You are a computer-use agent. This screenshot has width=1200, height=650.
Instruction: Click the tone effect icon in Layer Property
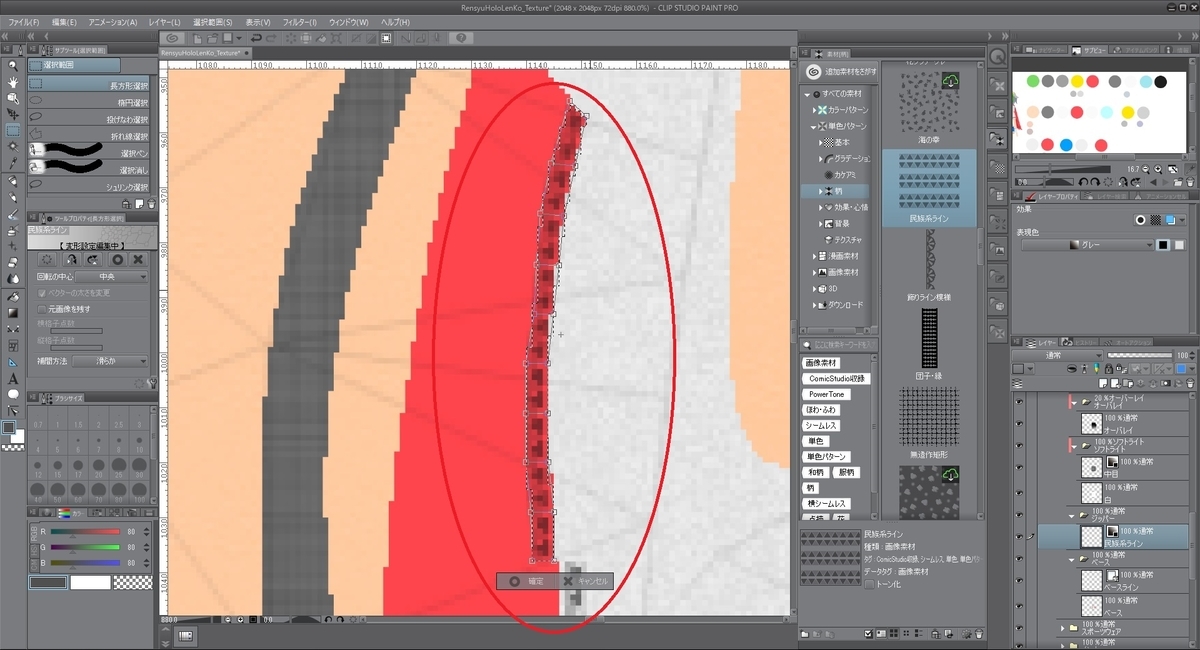click(x=1156, y=220)
